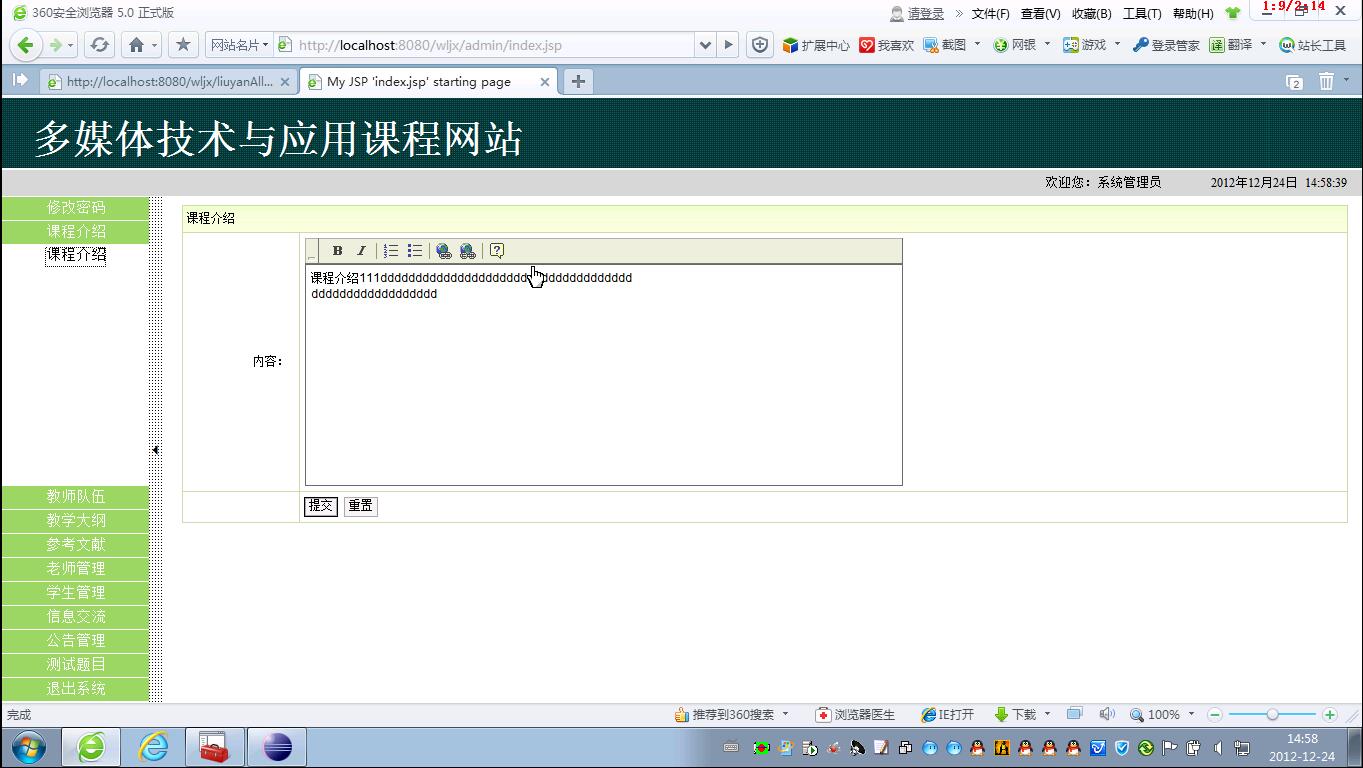Click the zoom out minus button

(1215, 714)
